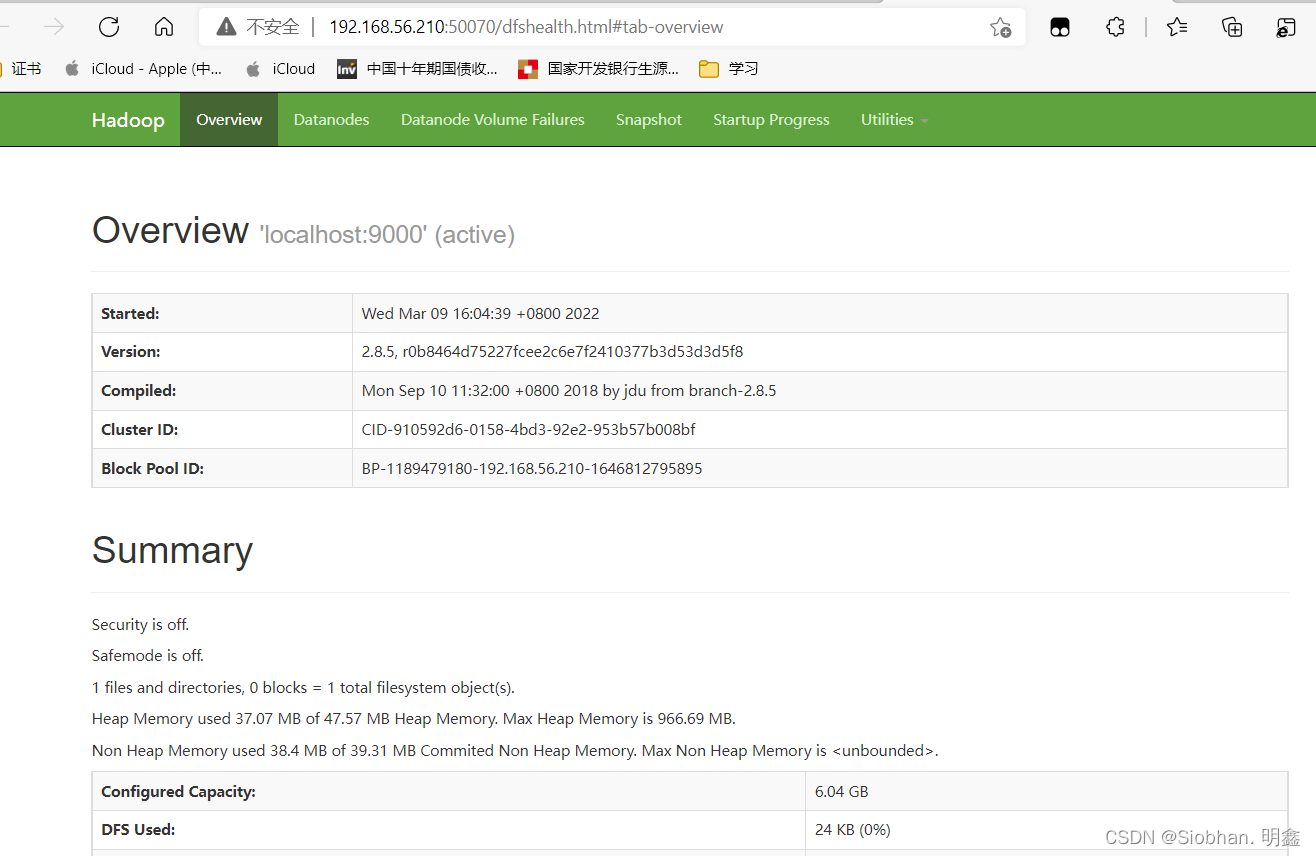Click the 'localhost:9000' (active) subtitle
Image resolution: width=1316 pixels, height=856 pixels.
(x=387, y=235)
